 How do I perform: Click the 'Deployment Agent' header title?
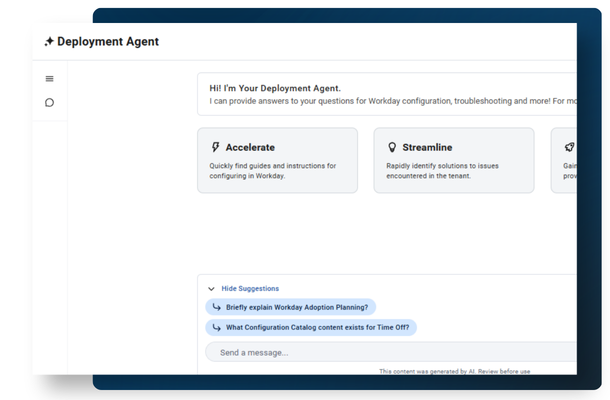[x=108, y=41]
